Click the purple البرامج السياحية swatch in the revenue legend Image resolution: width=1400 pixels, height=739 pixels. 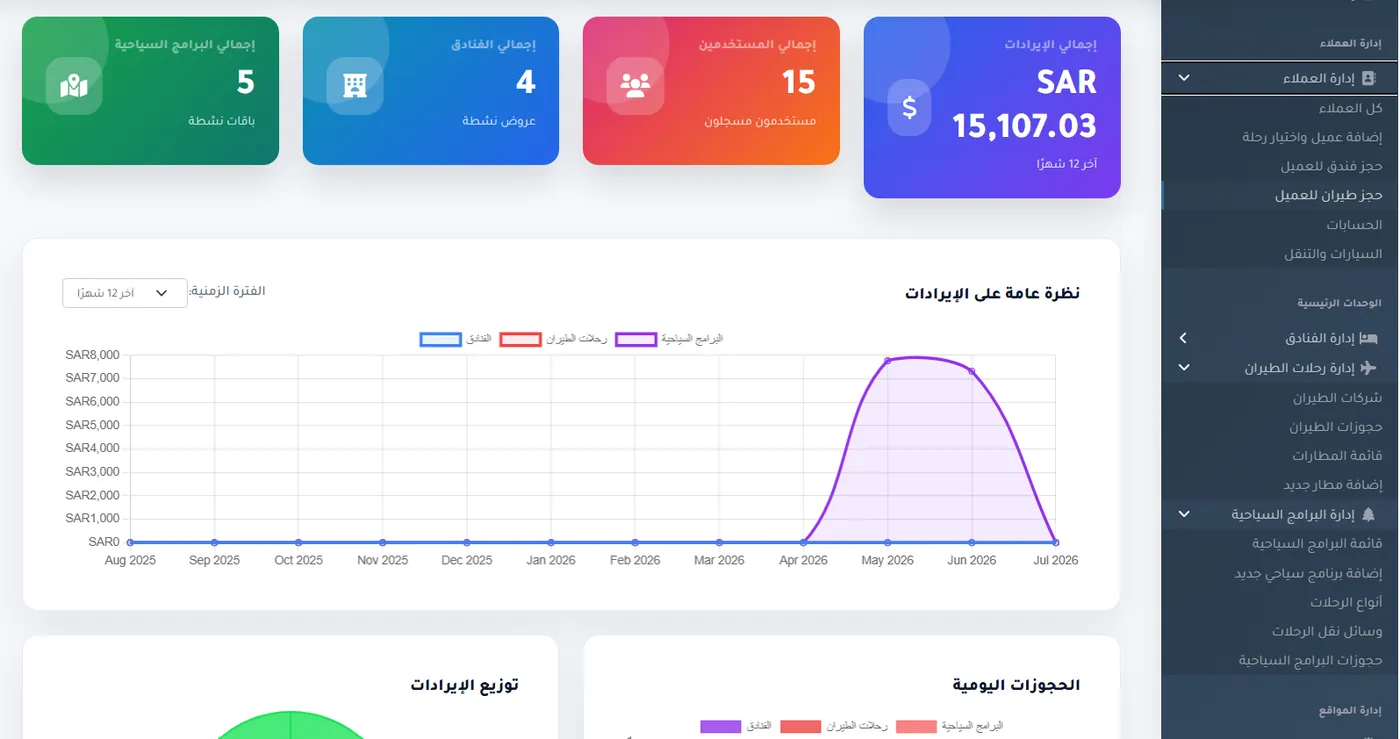636,340
